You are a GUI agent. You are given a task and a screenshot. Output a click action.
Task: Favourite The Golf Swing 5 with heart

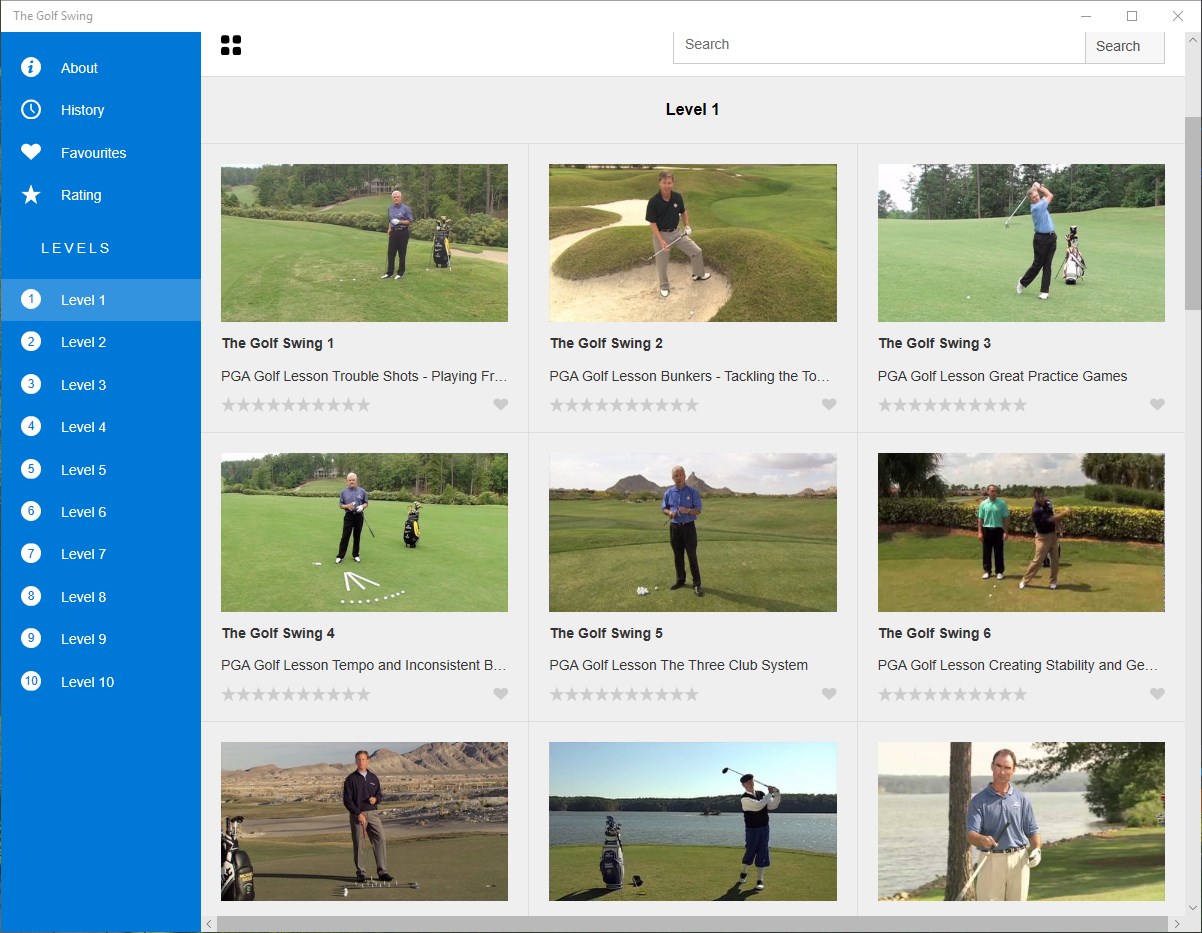[829, 693]
